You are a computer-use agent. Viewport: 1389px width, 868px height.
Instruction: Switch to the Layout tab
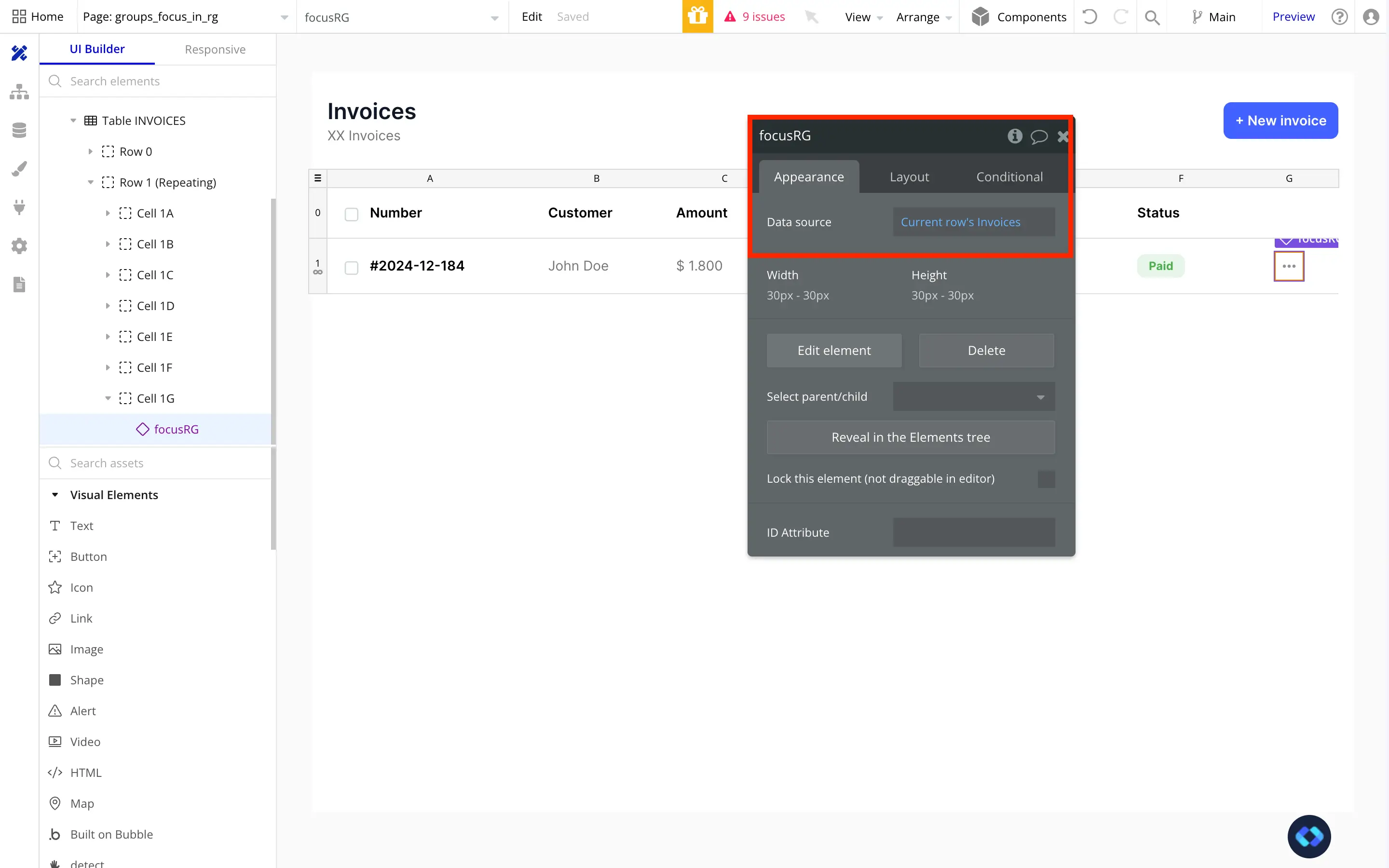[x=909, y=177]
